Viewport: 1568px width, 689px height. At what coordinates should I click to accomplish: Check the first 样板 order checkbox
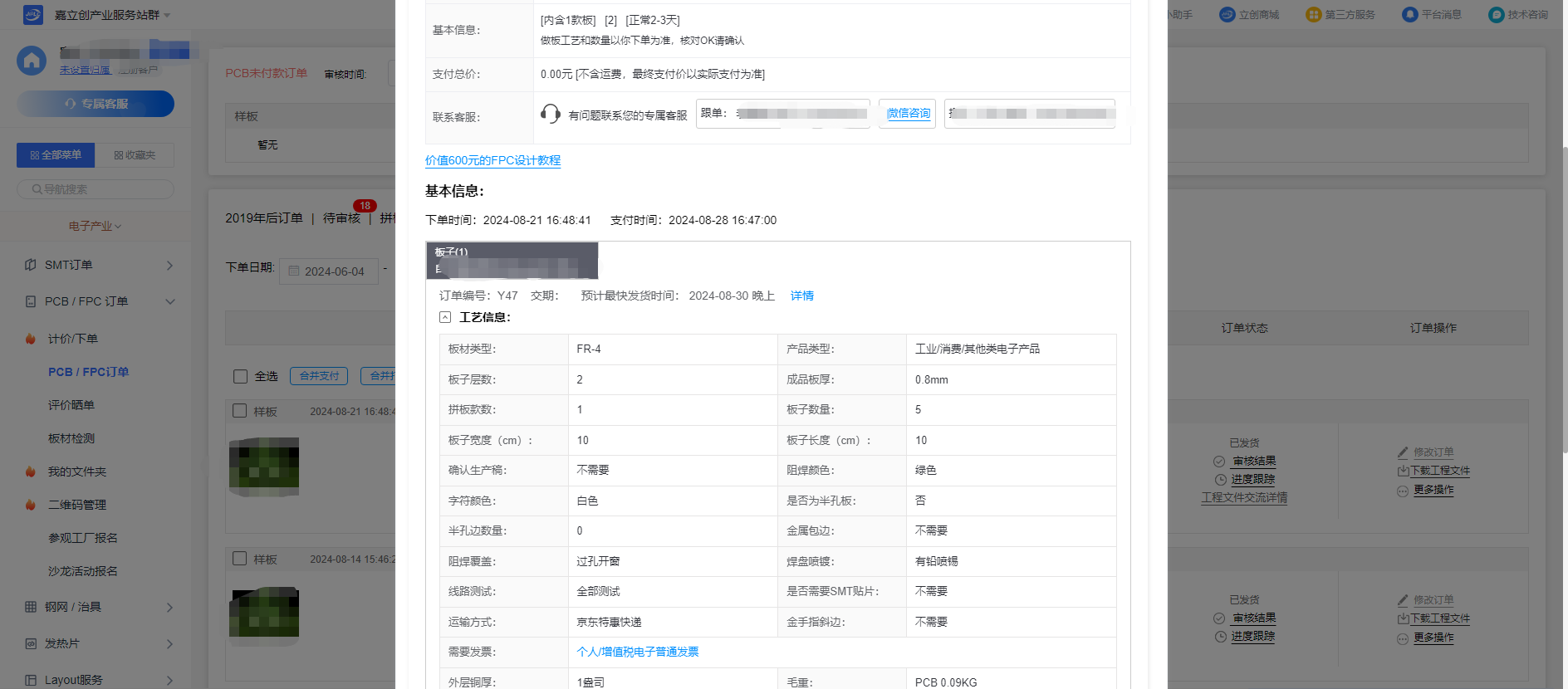pyautogui.click(x=240, y=411)
